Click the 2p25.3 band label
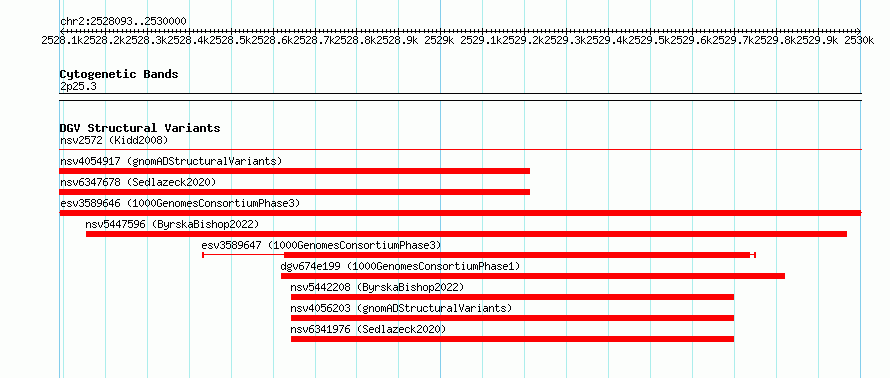Screen dimensions: 890x378 click(x=78, y=86)
